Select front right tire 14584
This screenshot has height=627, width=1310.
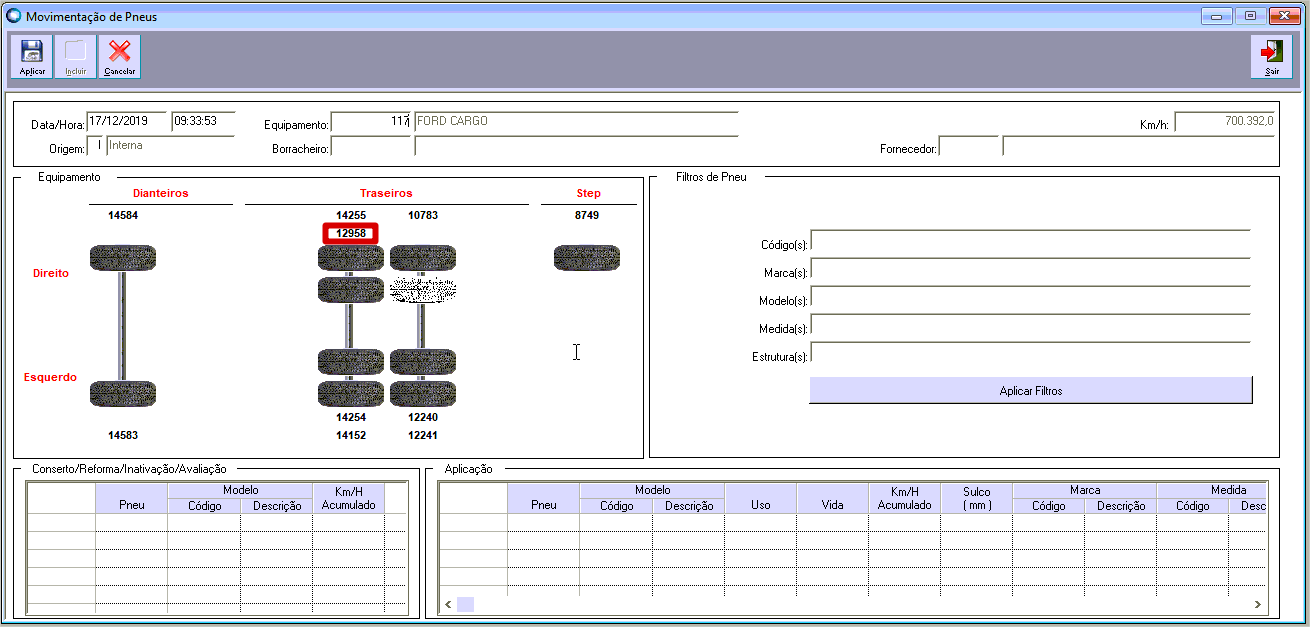(123, 258)
